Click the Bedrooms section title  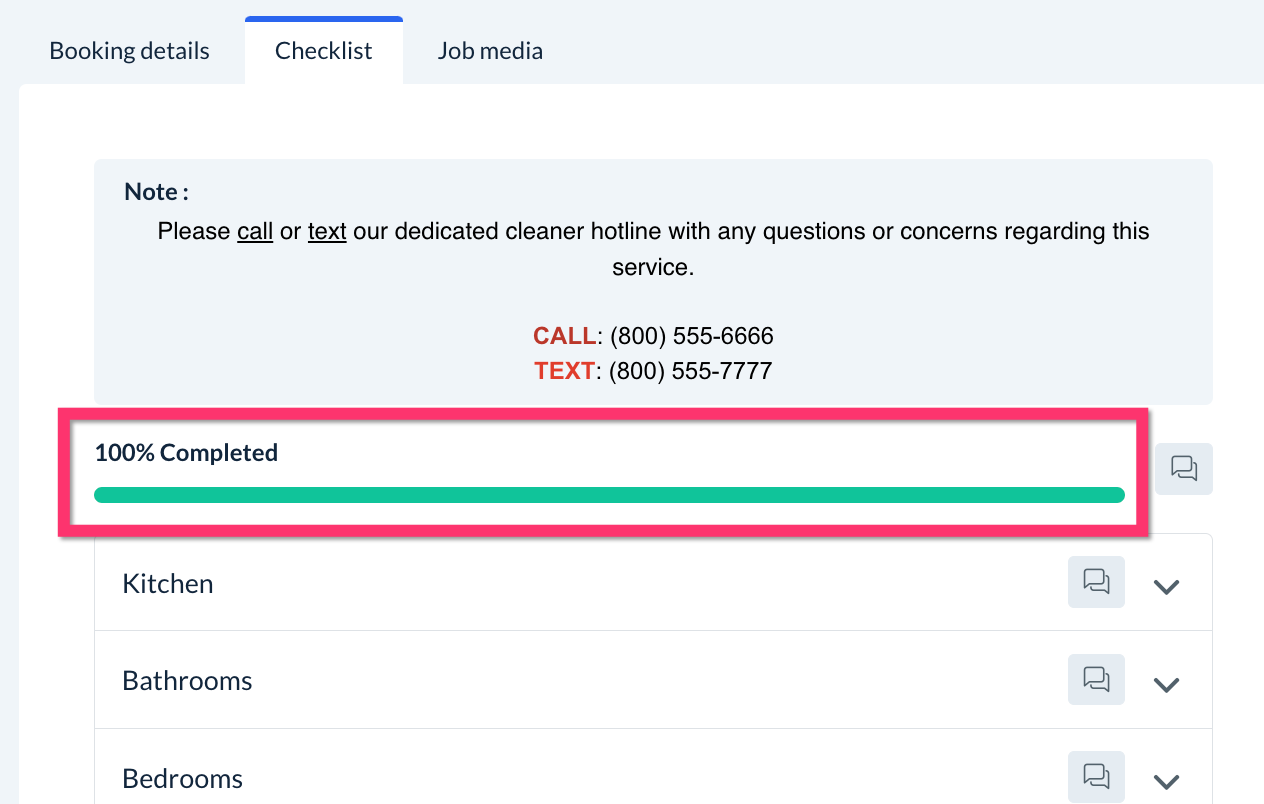click(x=182, y=779)
